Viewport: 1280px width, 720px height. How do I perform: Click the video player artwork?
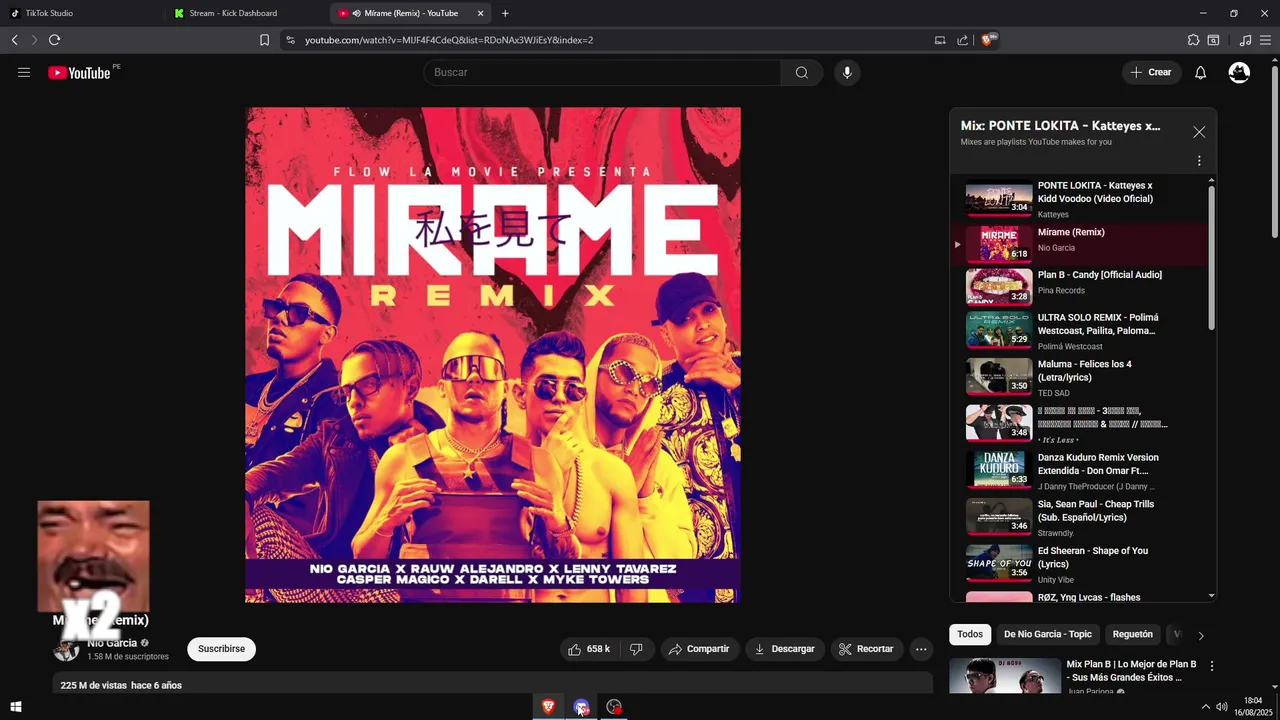(x=493, y=355)
